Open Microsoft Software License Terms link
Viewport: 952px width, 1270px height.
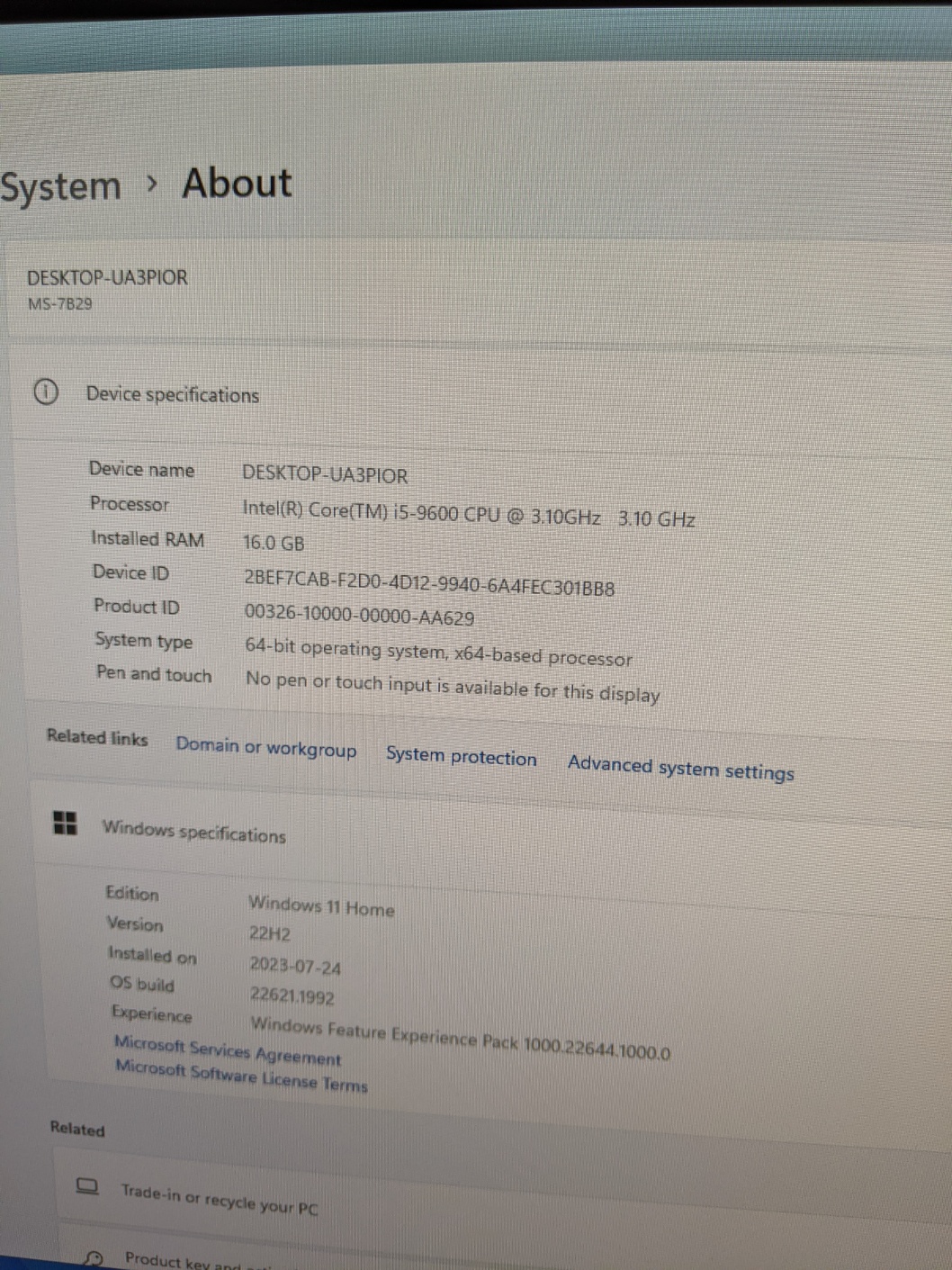point(241,1076)
